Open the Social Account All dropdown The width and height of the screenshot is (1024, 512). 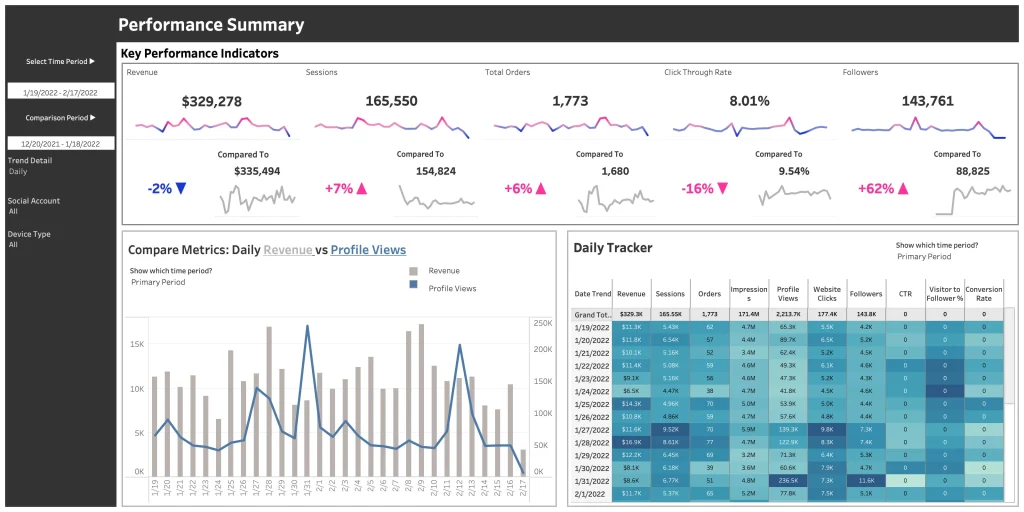click(13, 211)
